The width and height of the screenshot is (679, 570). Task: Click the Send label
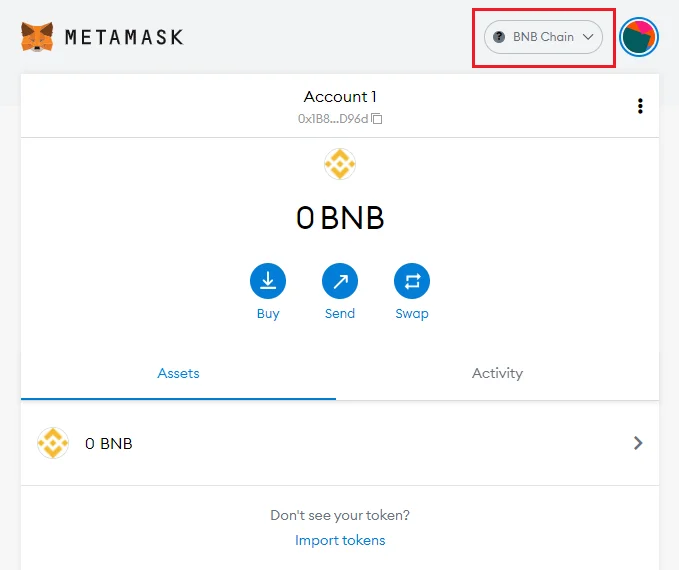click(x=340, y=313)
